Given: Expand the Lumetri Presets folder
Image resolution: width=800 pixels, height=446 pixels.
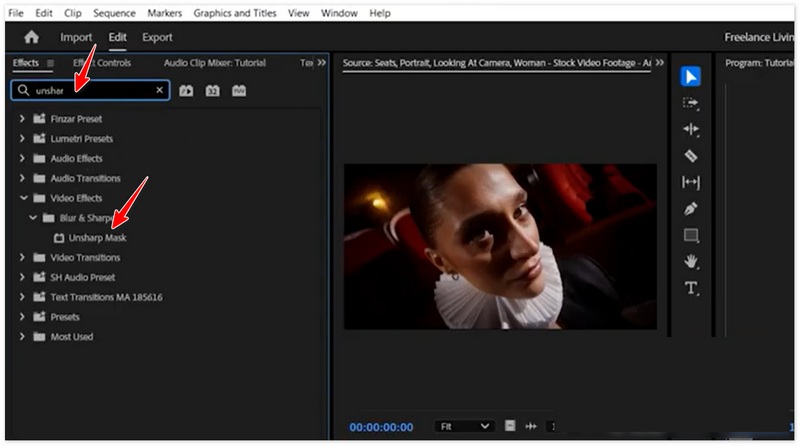Looking at the screenshot, I should point(22,139).
